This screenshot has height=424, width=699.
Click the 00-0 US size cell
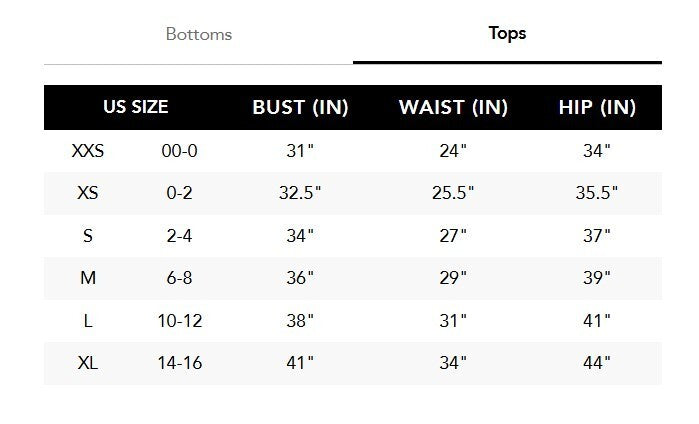pos(180,151)
